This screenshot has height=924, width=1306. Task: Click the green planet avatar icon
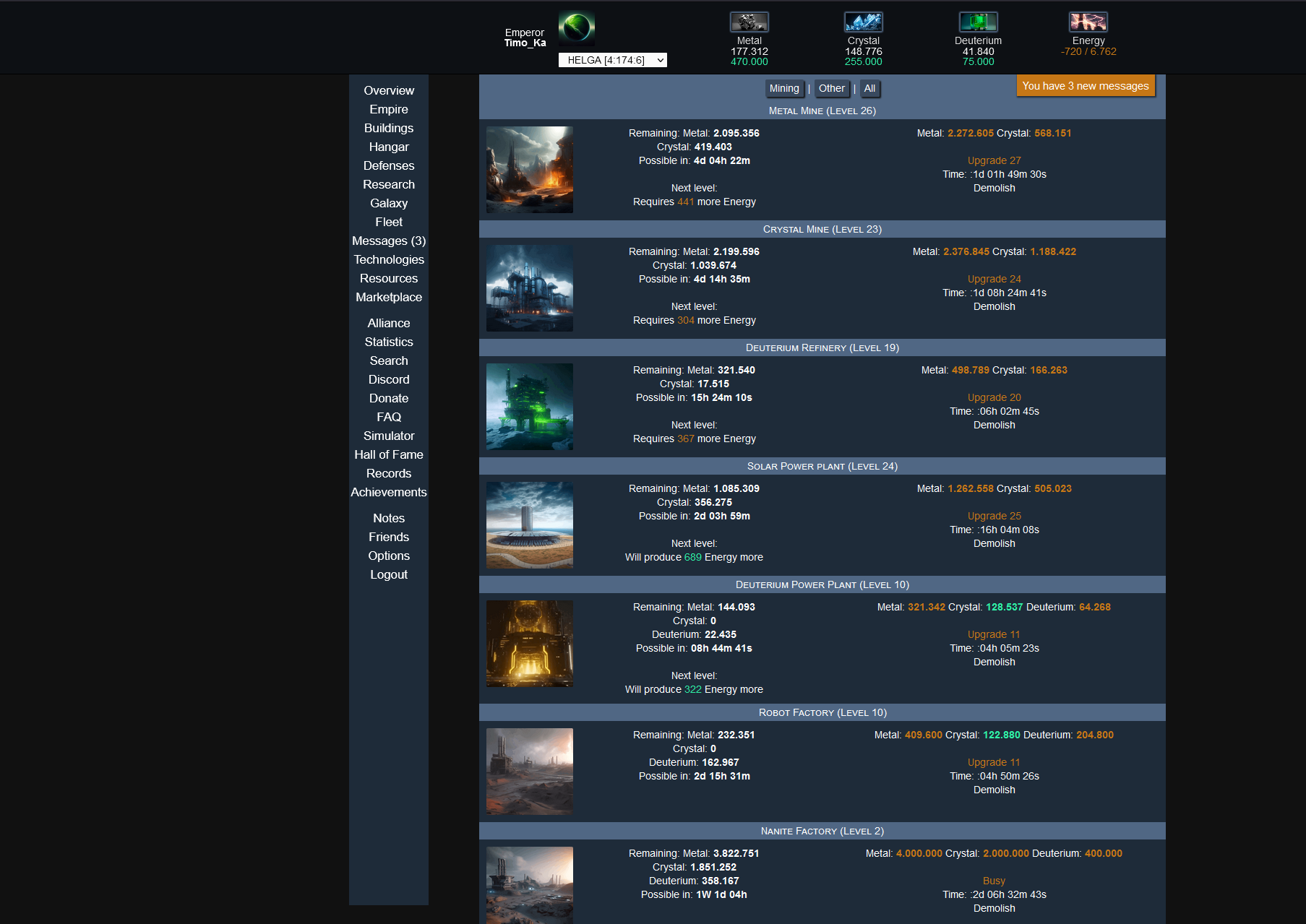point(576,28)
